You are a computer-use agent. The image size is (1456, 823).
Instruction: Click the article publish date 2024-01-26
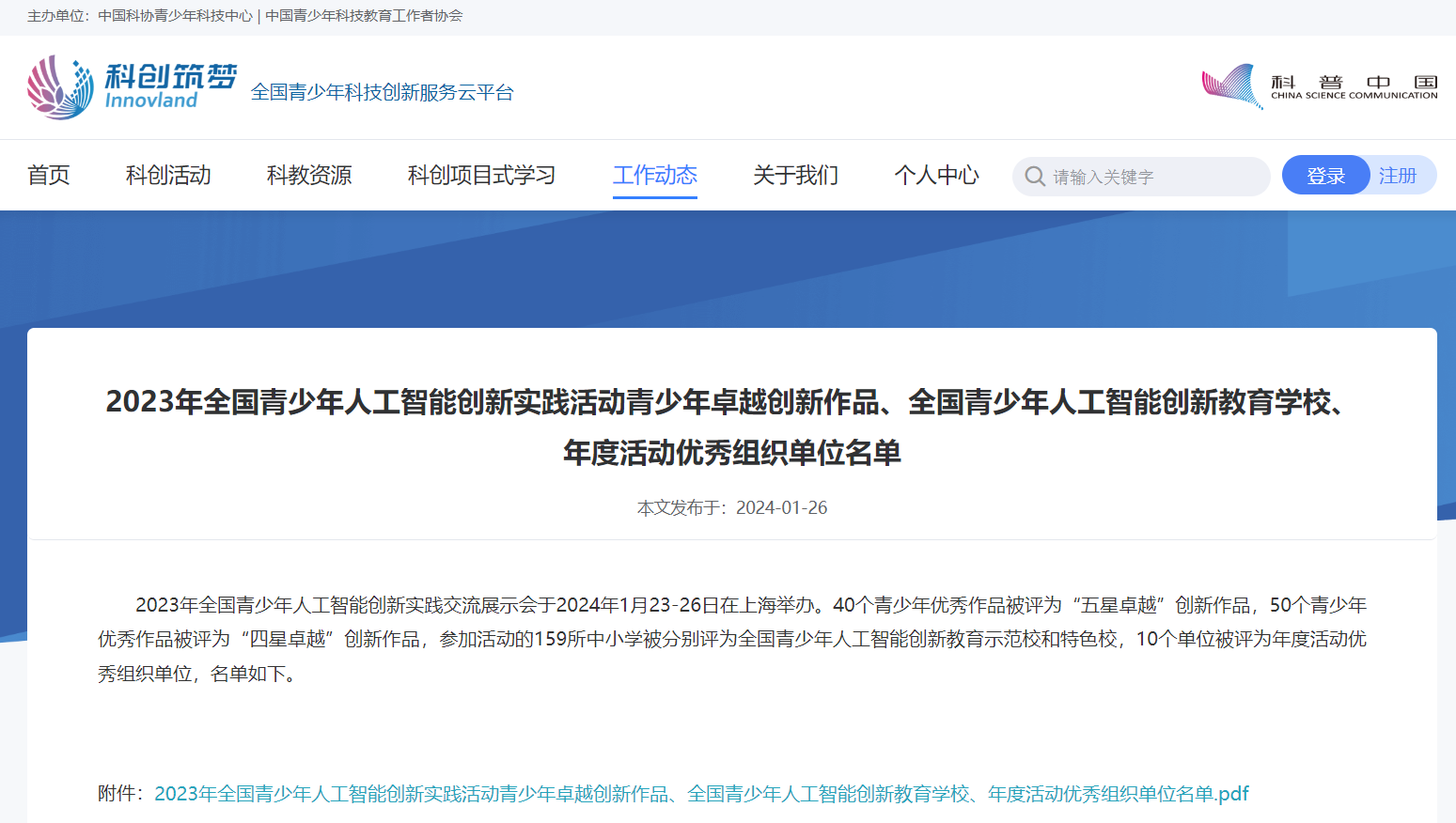781,508
